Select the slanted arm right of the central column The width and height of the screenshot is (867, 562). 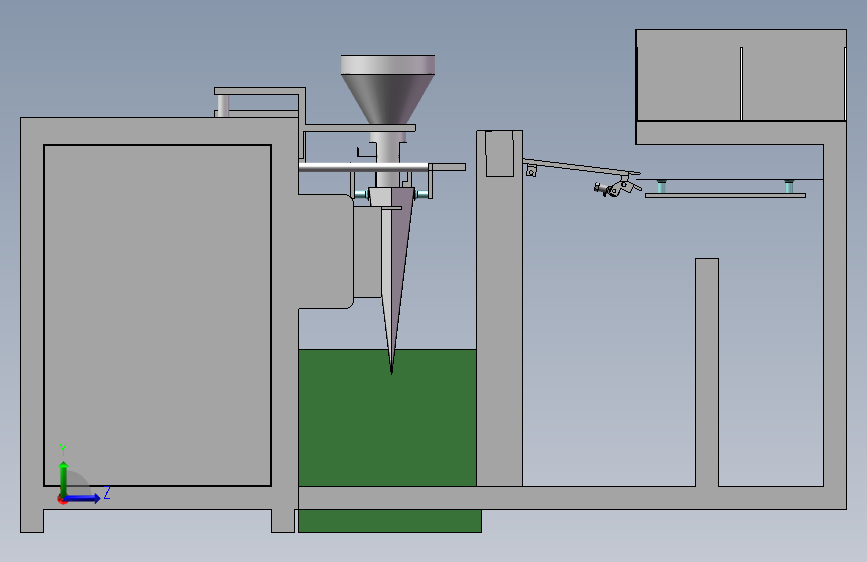tap(581, 166)
